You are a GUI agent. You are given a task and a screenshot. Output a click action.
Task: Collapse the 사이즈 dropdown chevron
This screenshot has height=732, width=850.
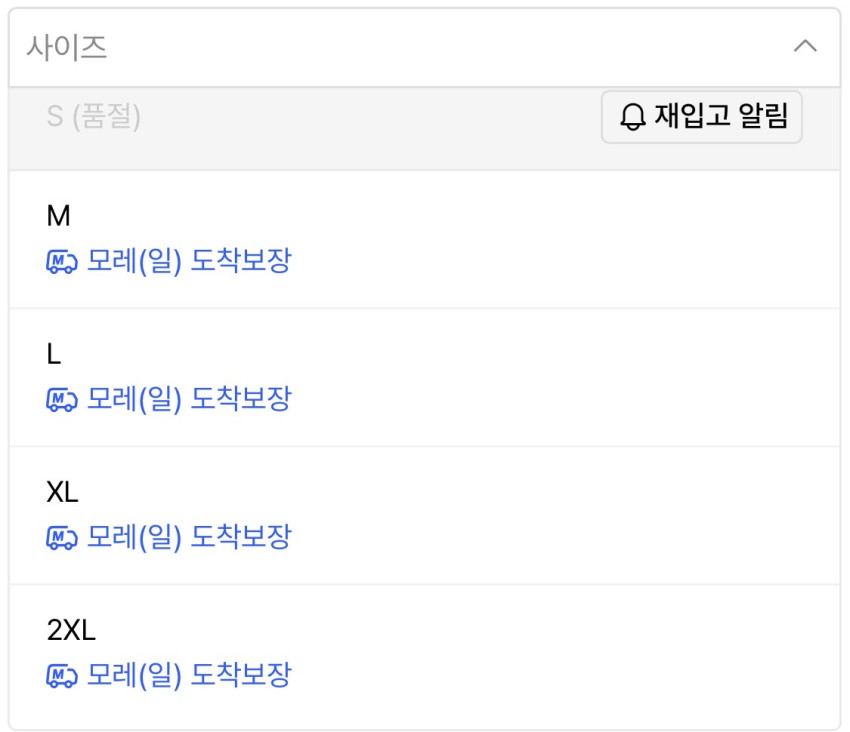pos(805,47)
